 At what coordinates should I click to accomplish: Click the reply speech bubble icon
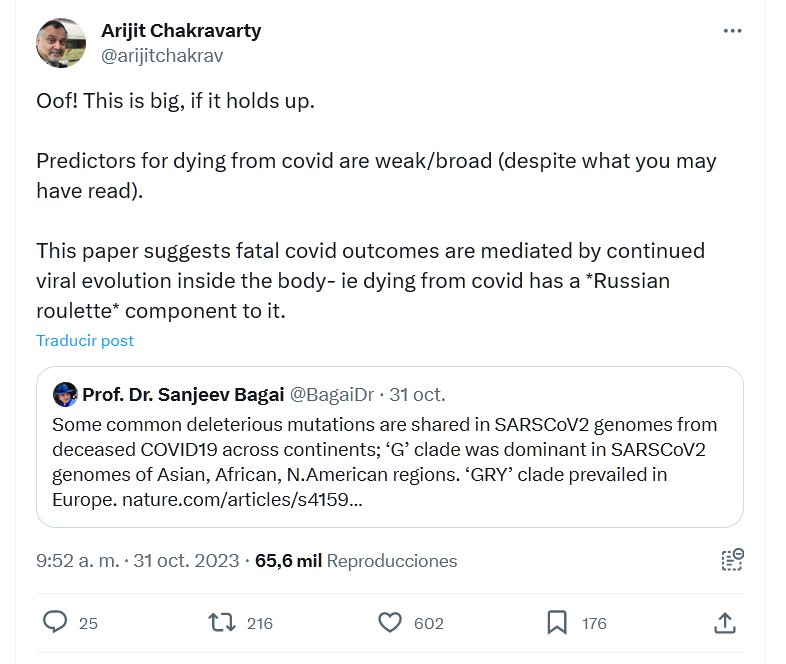point(55,623)
